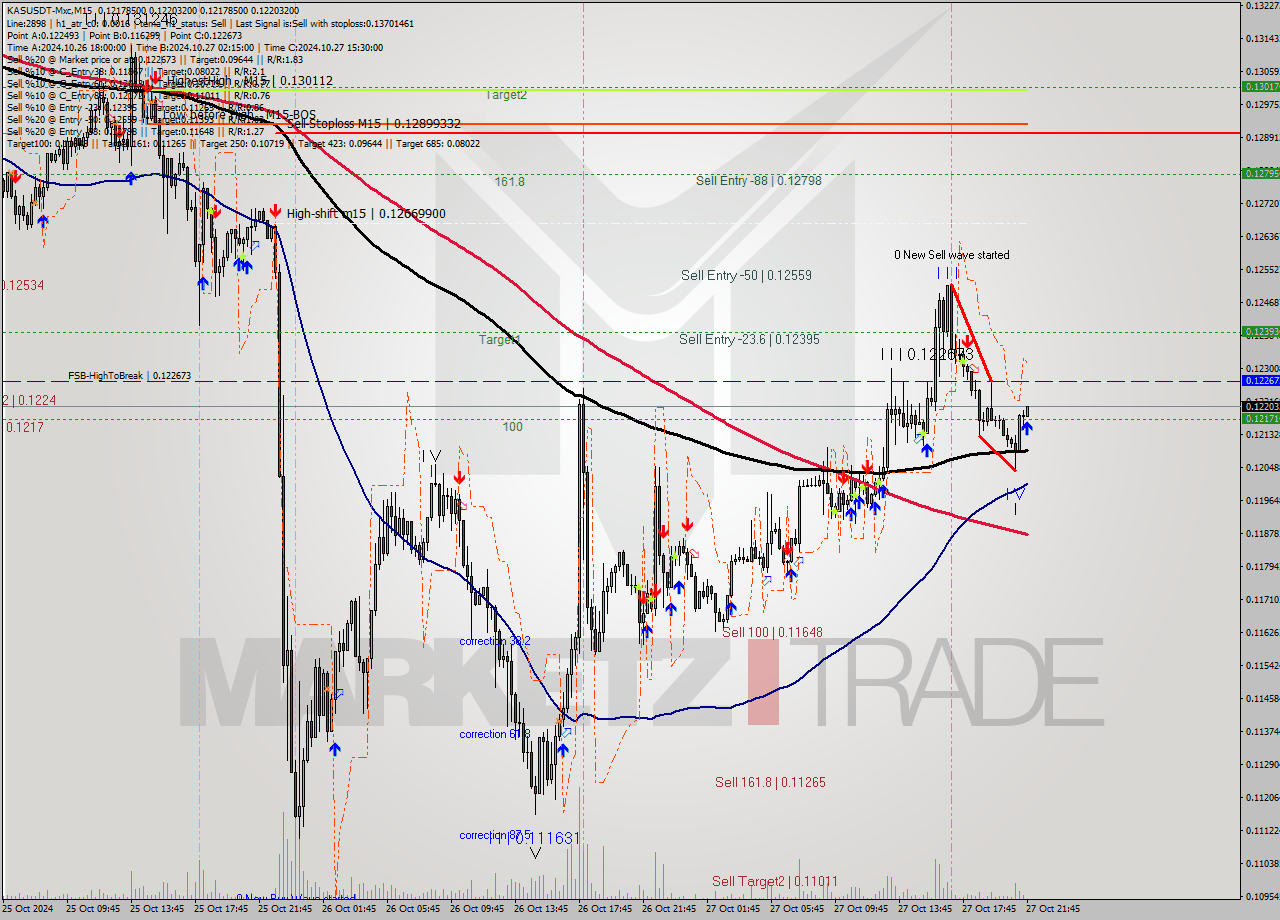This screenshot has height=920, width=1280.
Task: Click the 'Sell 161.8 | 0.11265' level label
Action: pos(770,782)
